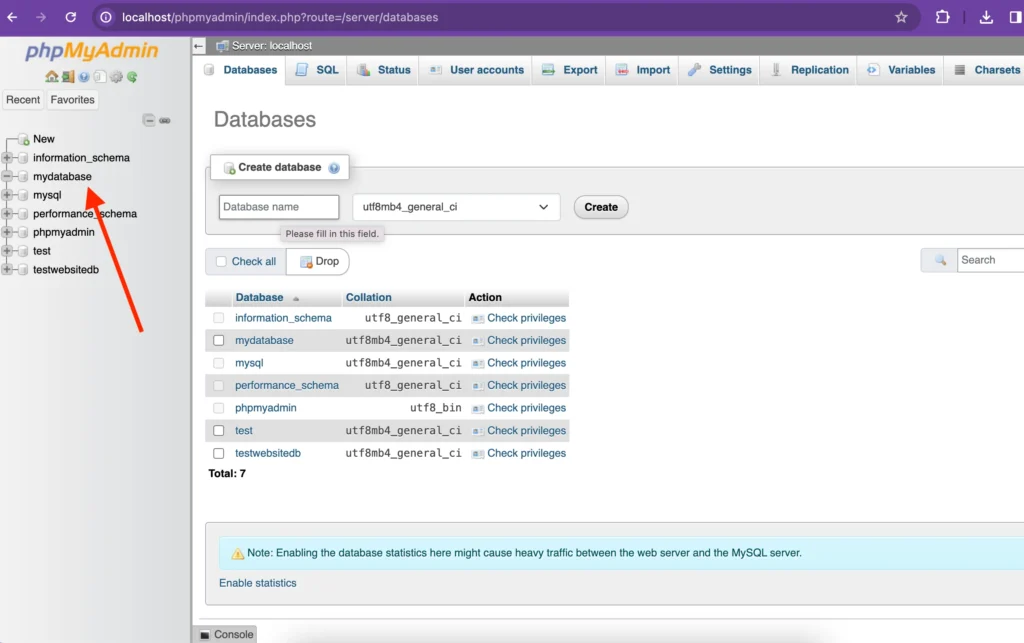Open the Replication tab
1024x643 pixels.
point(810,70)
